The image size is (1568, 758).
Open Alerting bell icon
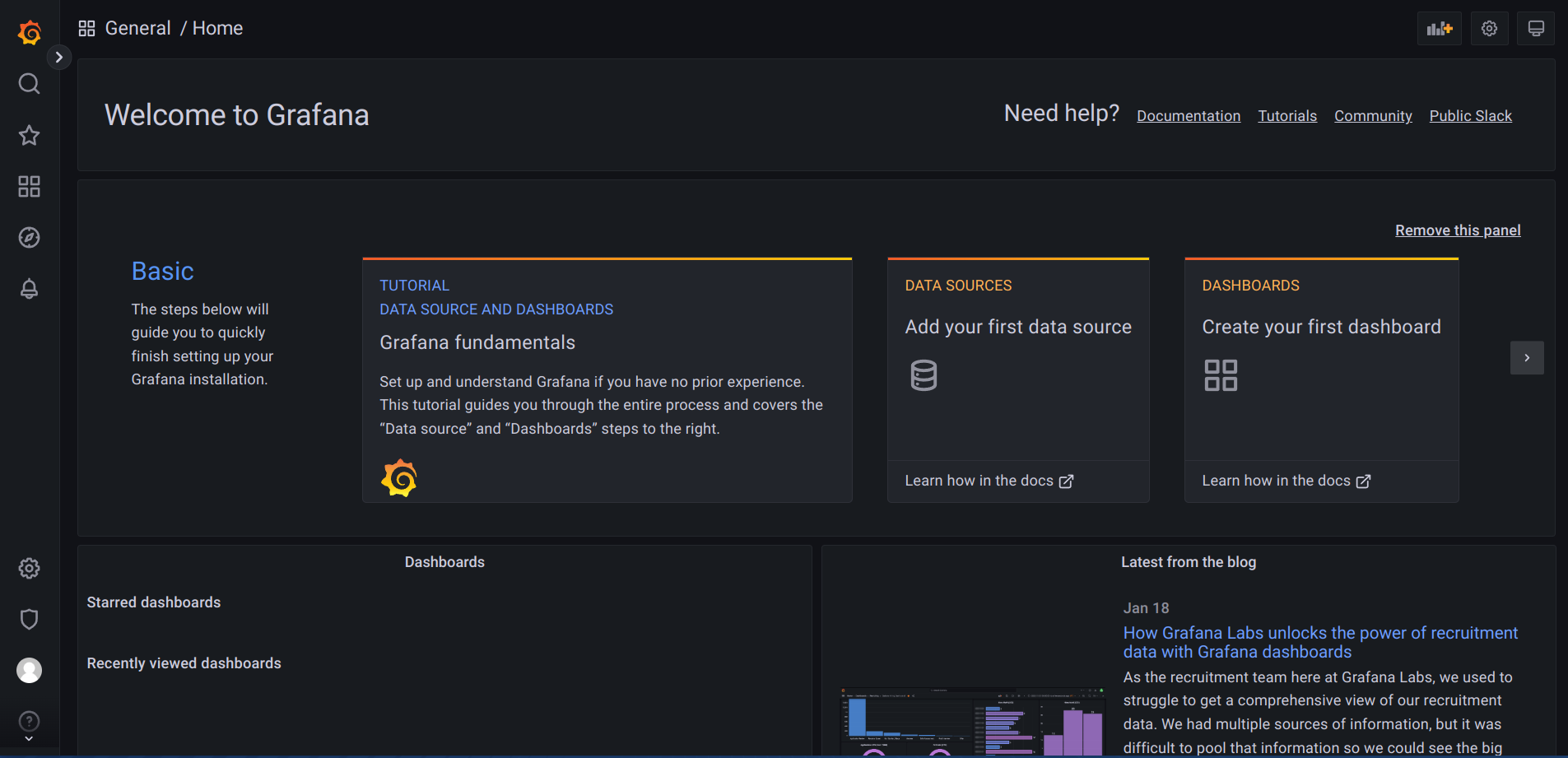coord(29,289)
